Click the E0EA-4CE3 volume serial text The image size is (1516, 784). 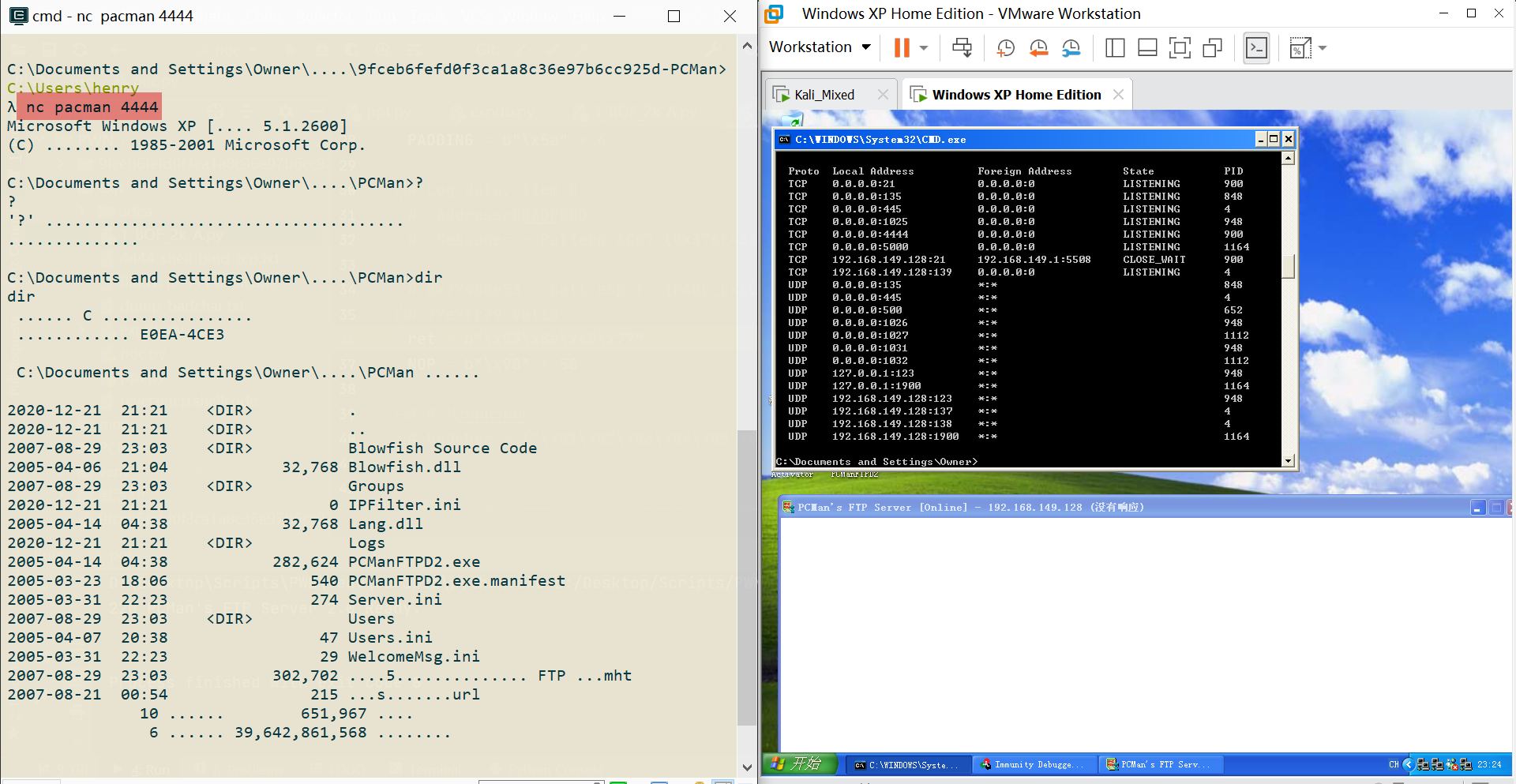tap(182, 335)
